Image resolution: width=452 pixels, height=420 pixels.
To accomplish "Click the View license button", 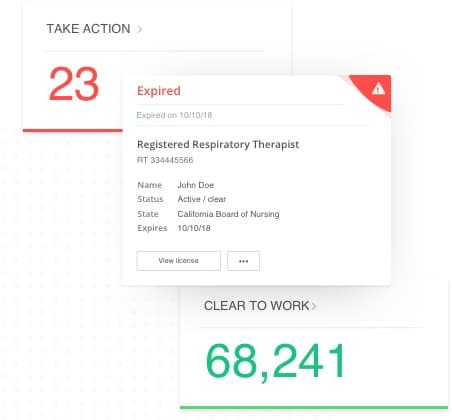I will coord(179,261).
